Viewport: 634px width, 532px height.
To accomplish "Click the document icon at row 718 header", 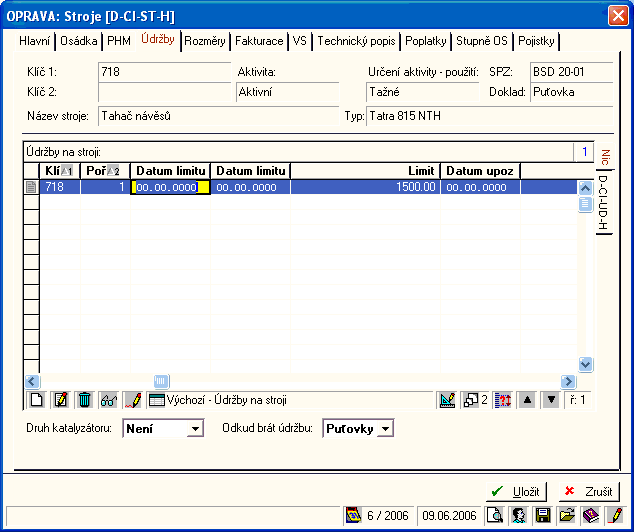I will pyautogui.click(x=31, y=187).
